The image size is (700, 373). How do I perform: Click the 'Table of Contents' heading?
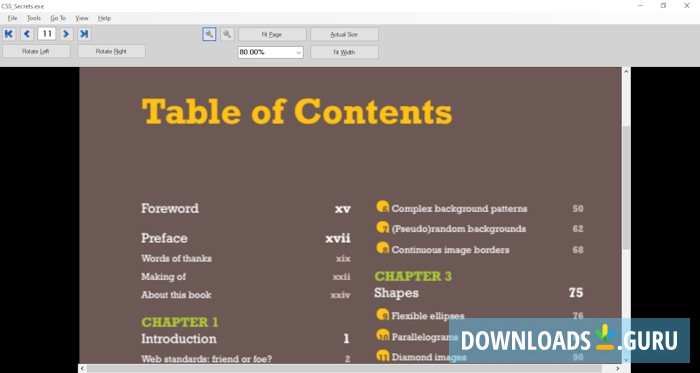pyautogui.click(x=297, y=112)
